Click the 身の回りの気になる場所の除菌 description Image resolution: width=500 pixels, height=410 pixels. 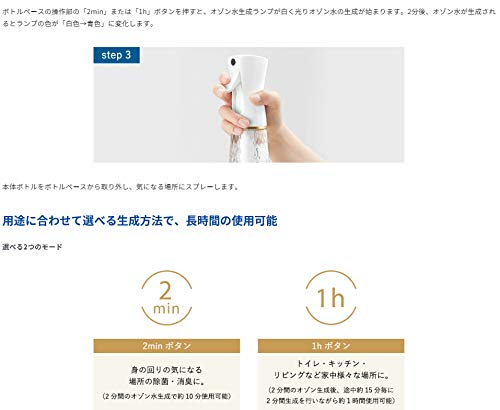click(x=166, y=376)
